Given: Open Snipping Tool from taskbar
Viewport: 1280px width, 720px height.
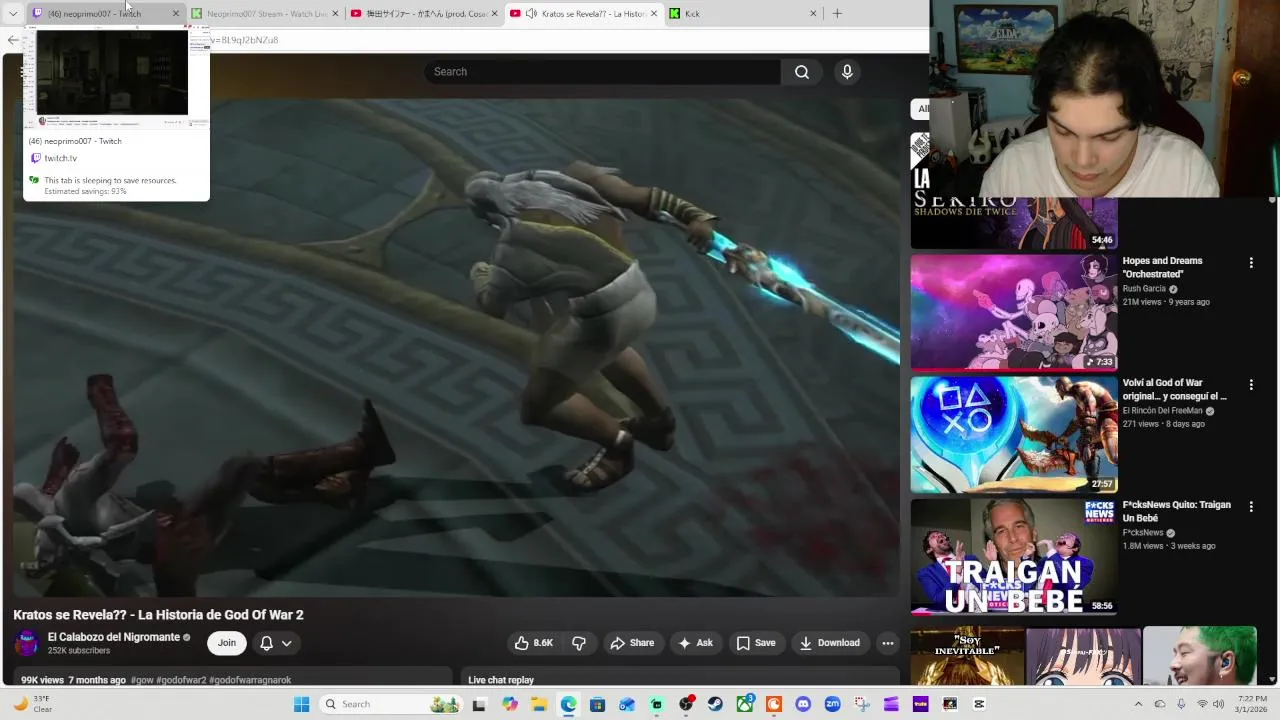Looking at the screenshot, I should pos(862,704).
